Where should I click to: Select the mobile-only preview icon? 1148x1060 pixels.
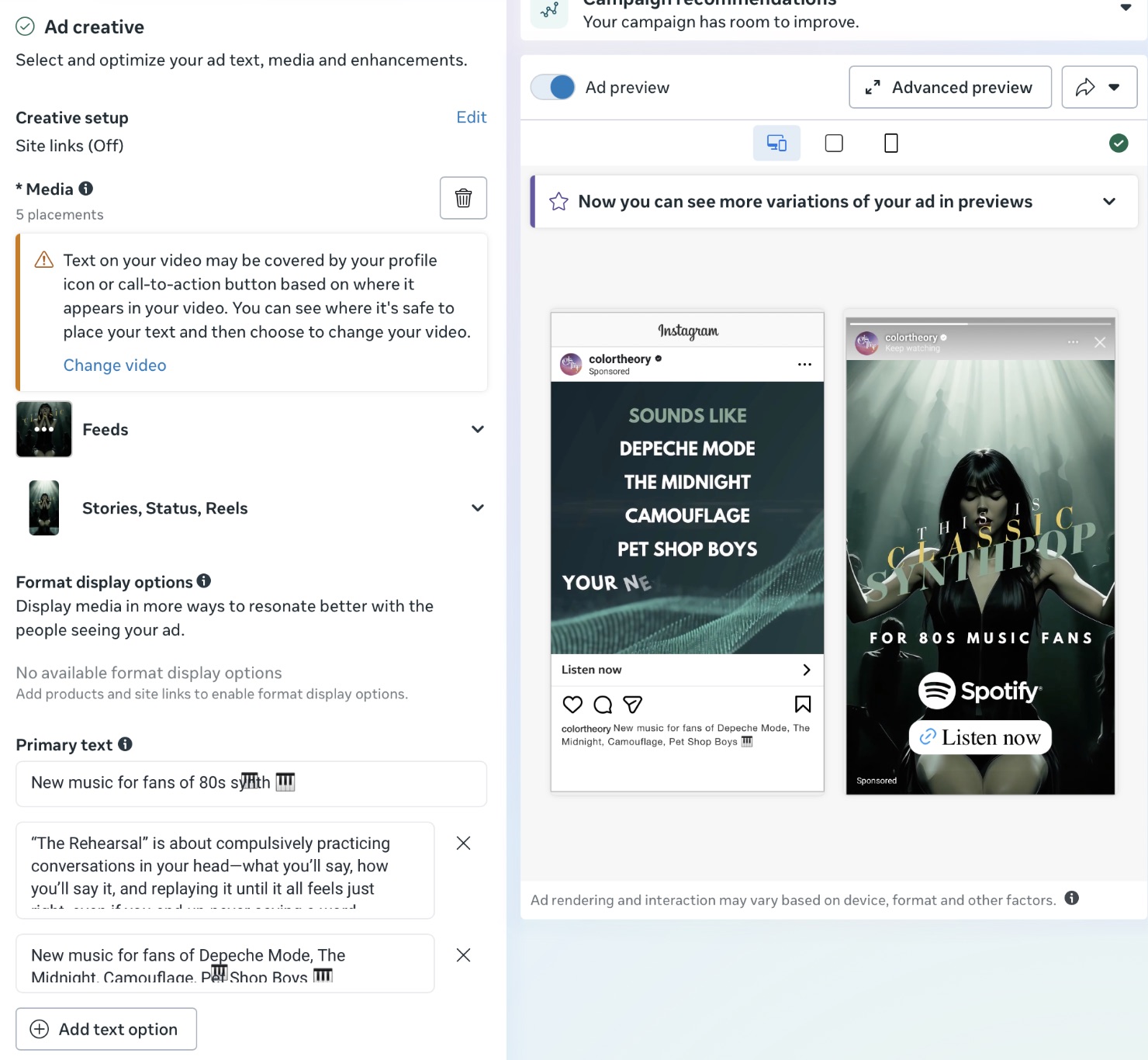pyautogui.click(x=890, y=143)
